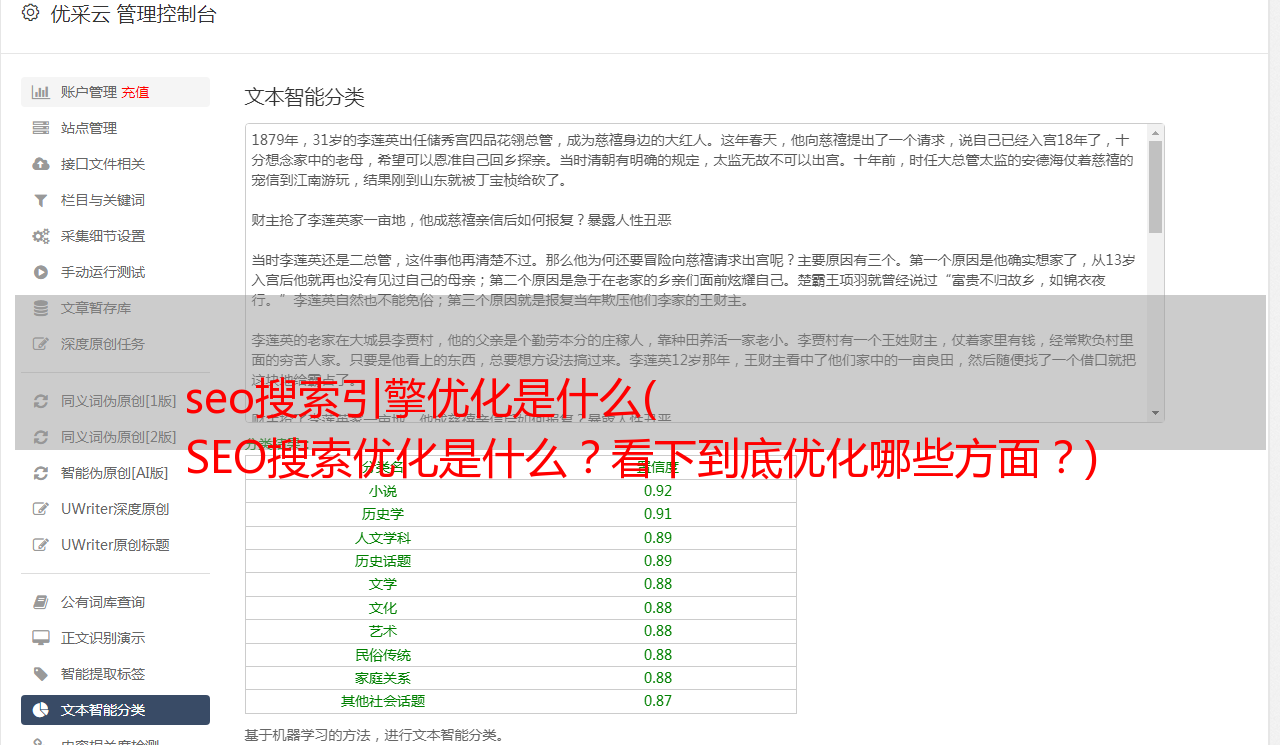Open 智能伪原创[AI版] tool
Screen dimensions: 1280x745
tap(115, 473)
